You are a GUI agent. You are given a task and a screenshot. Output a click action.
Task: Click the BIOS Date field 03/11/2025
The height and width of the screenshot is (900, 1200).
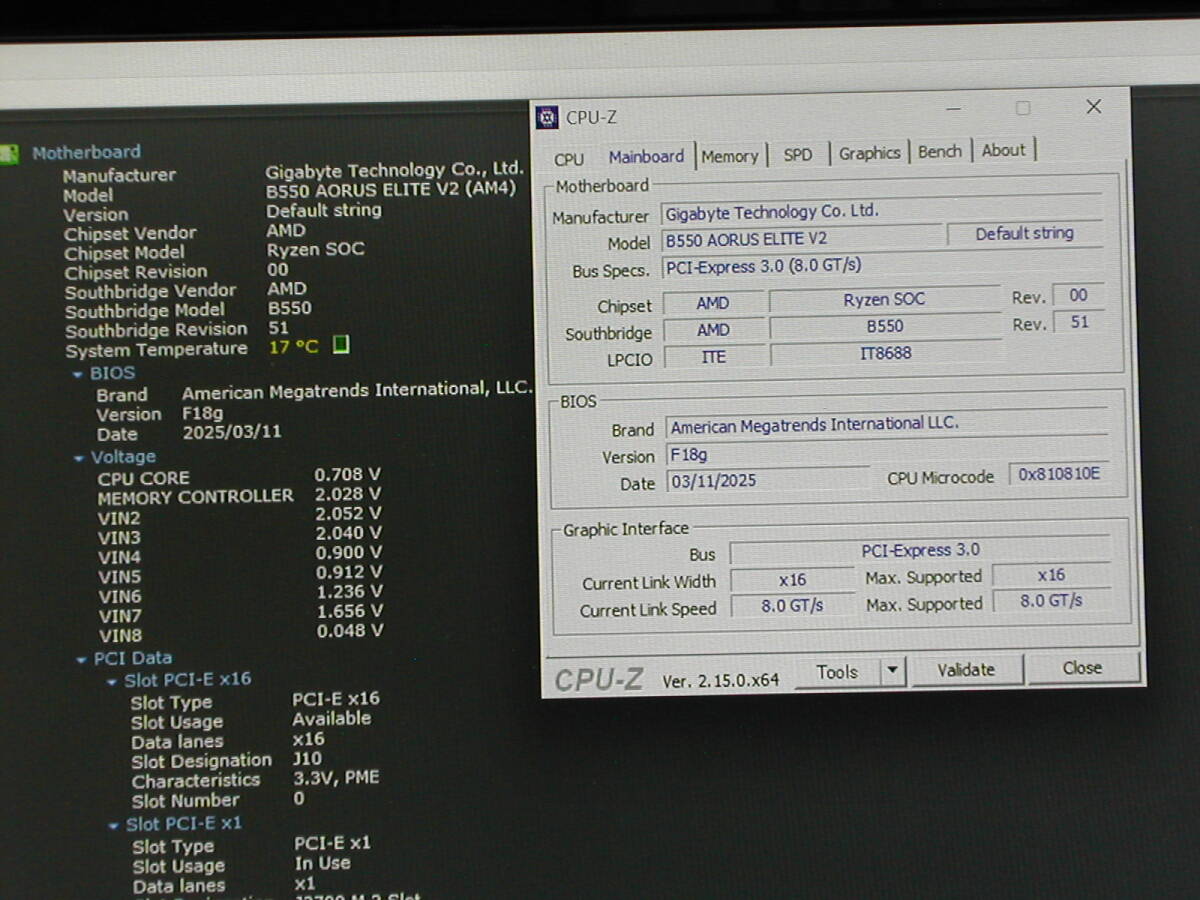click(x=767, y=482)
